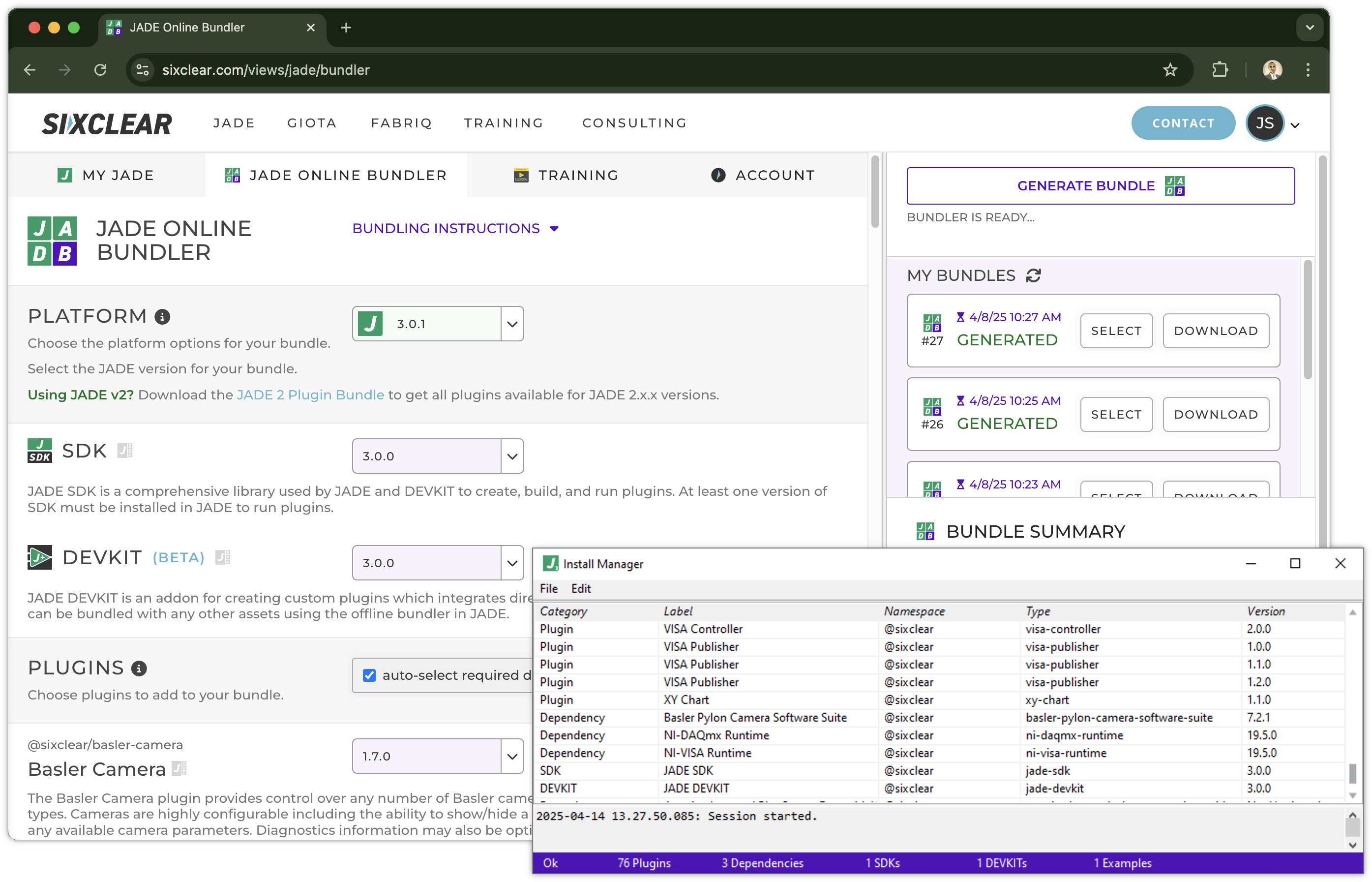Expand the user account chevron beside JS
The image size is (1372, 882).
1295,125
